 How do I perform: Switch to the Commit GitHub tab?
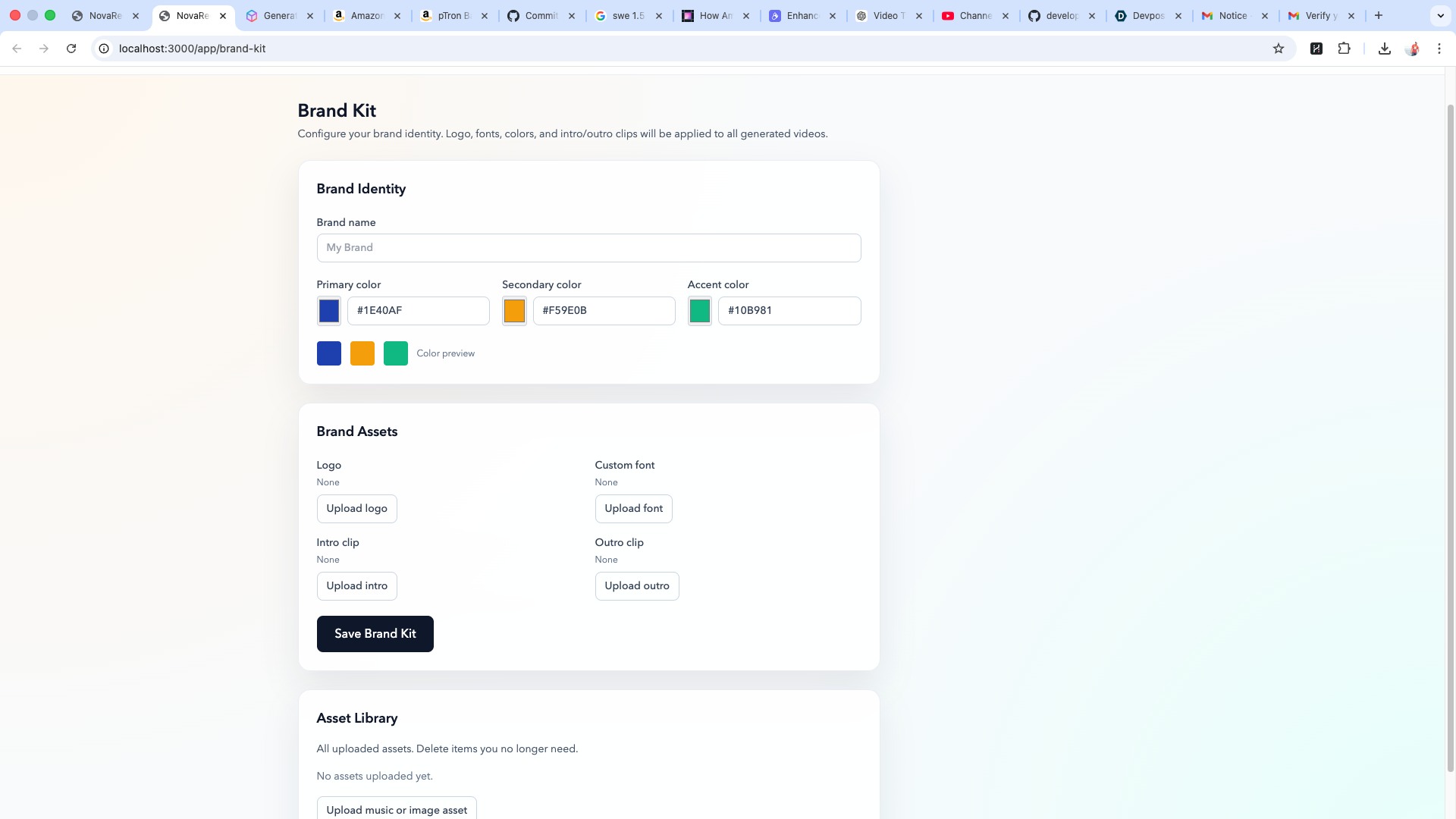[540, 16]
